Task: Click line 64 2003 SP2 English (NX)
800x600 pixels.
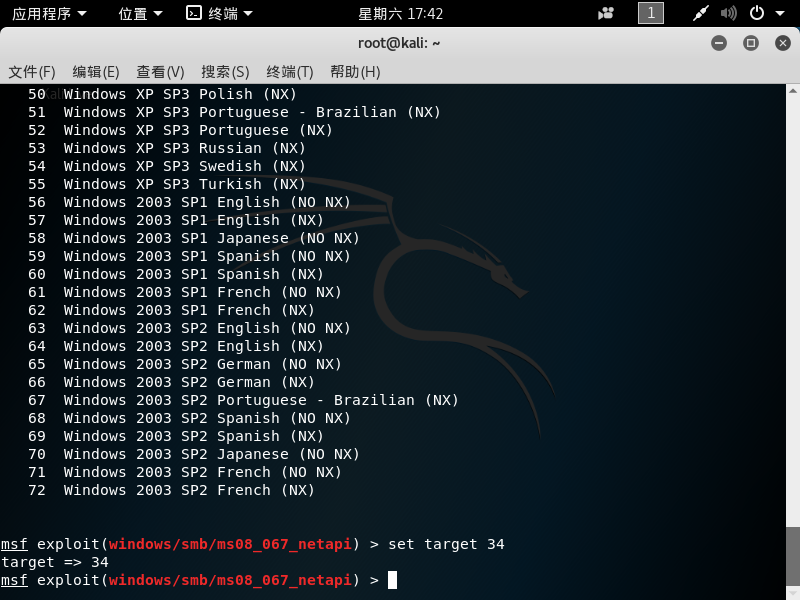Action: point(176,346)
